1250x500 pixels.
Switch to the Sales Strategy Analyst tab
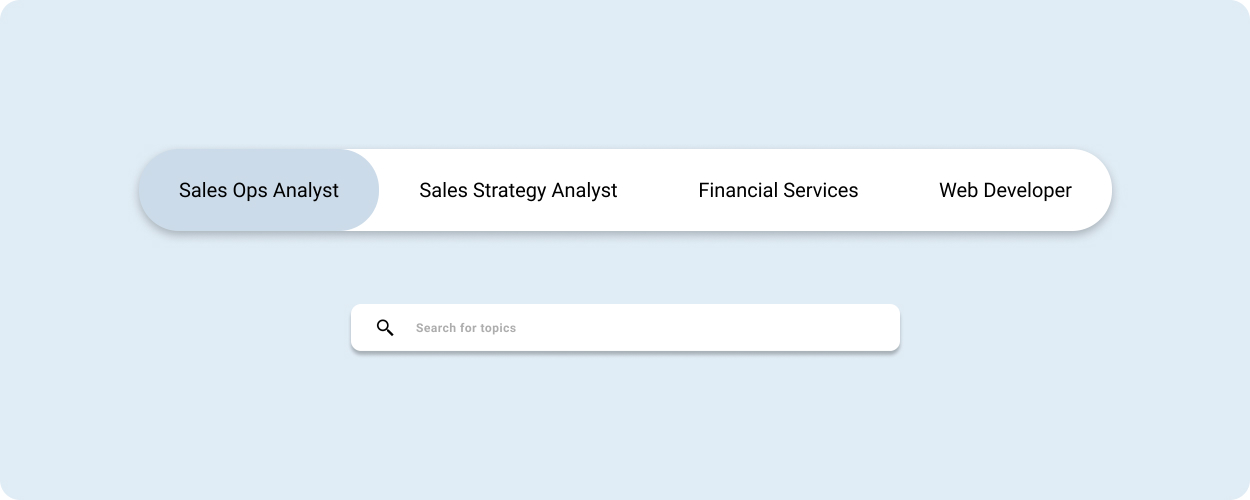tap(518, 190)
